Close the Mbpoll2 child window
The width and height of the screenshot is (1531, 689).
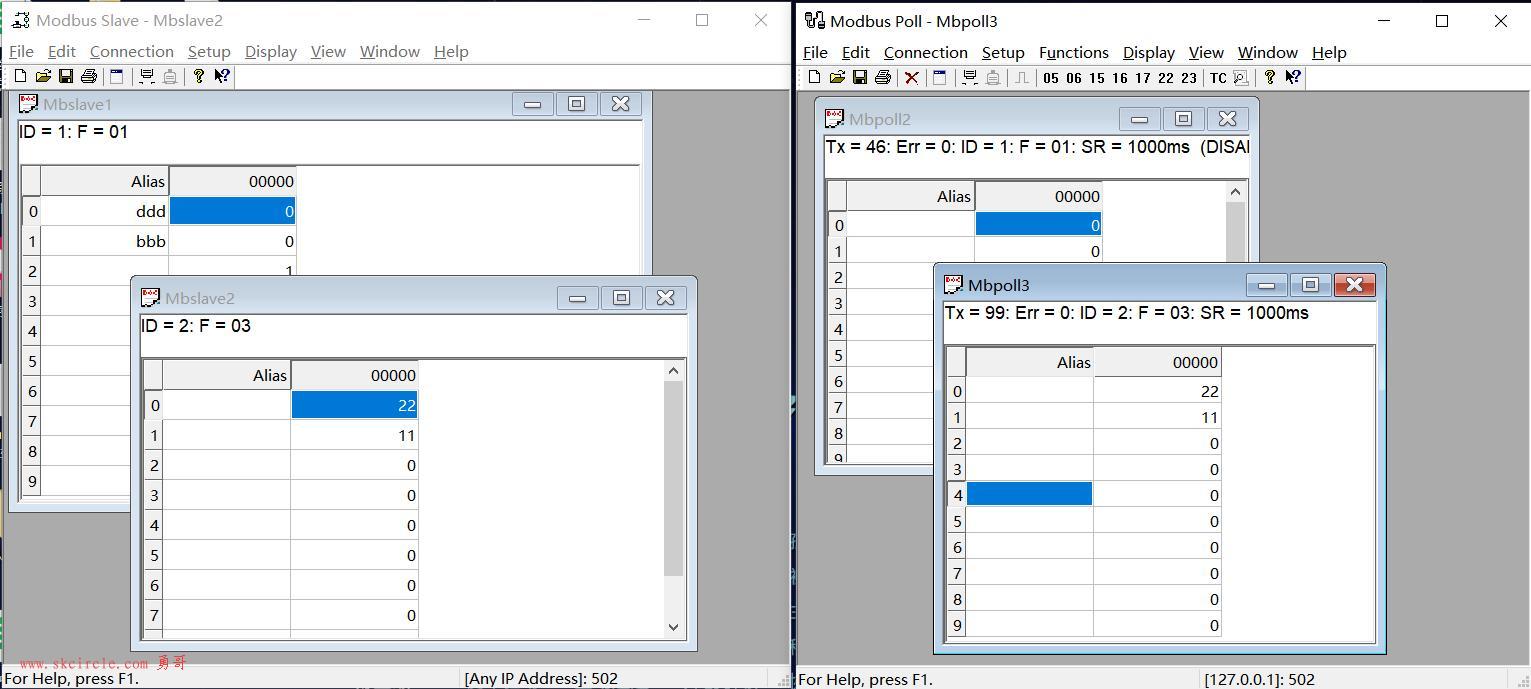(x=1227, y=119)
